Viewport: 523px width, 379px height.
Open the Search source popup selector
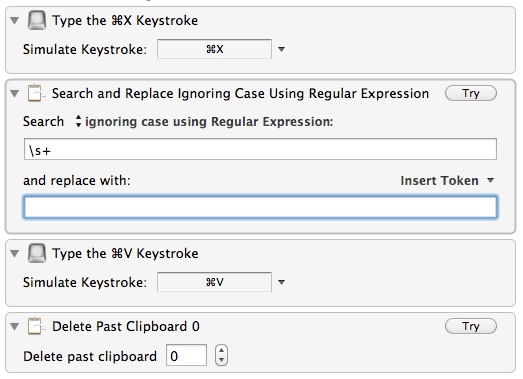coord(78,121)
